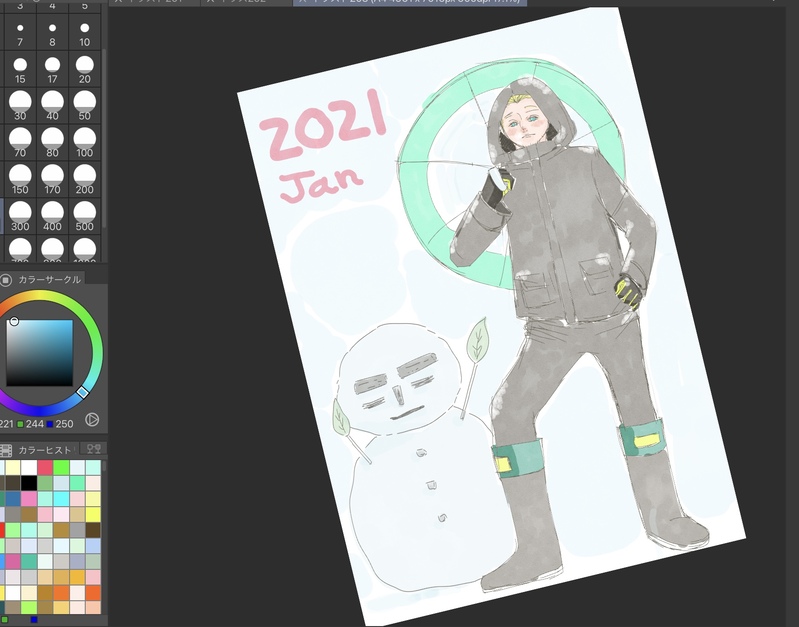Select the 400 brush size
Viewport: 799px width, 627px height.
(x=52, y=216)
